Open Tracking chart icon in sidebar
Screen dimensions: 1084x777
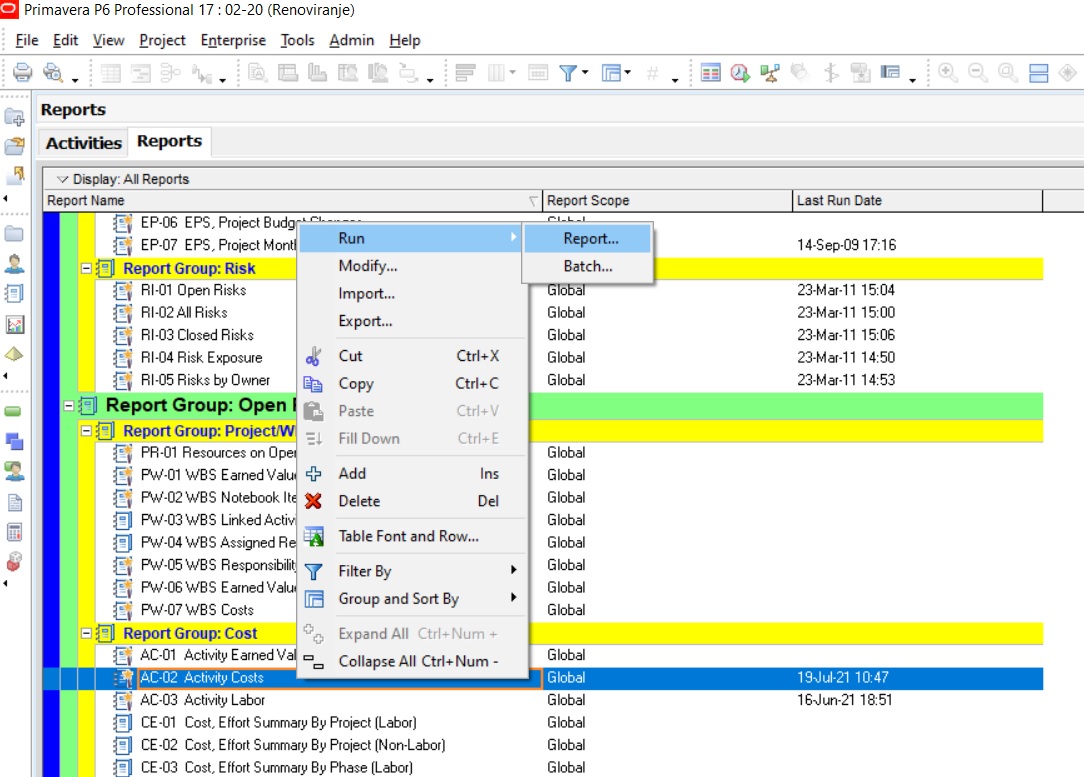pos(14,324)
